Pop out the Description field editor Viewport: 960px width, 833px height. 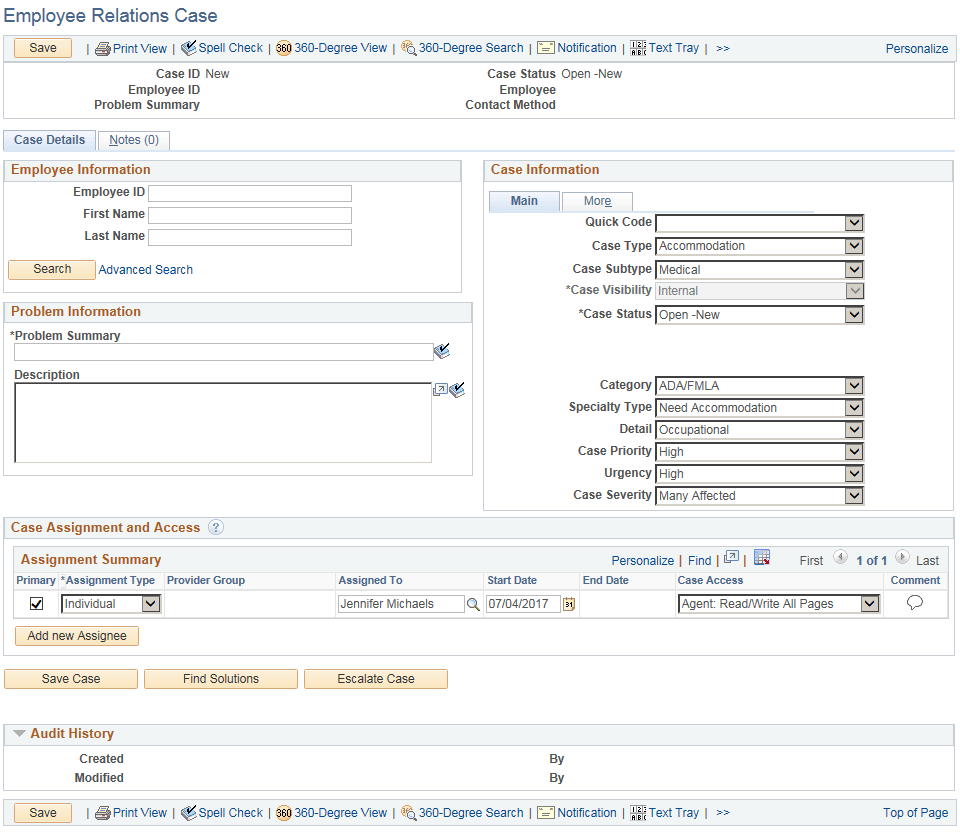[x=440, y=389]
